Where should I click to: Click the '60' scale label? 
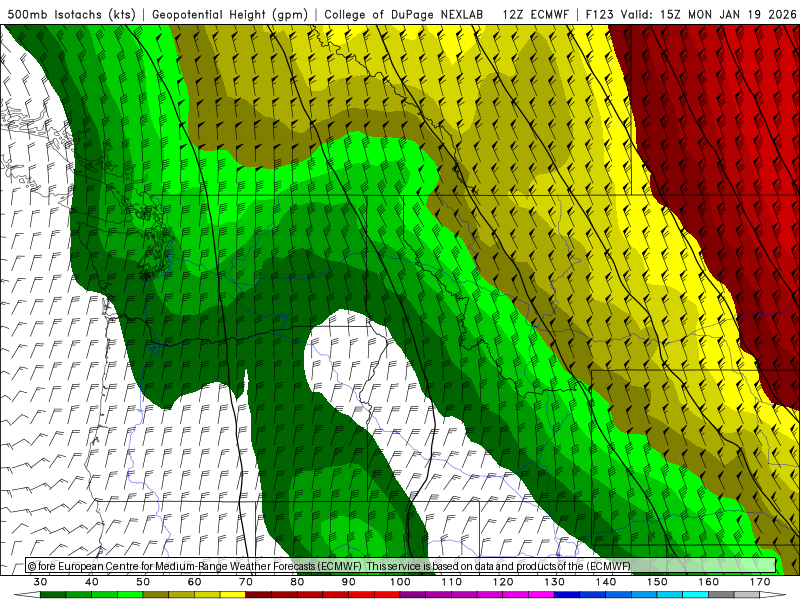[x=194, y=582]
